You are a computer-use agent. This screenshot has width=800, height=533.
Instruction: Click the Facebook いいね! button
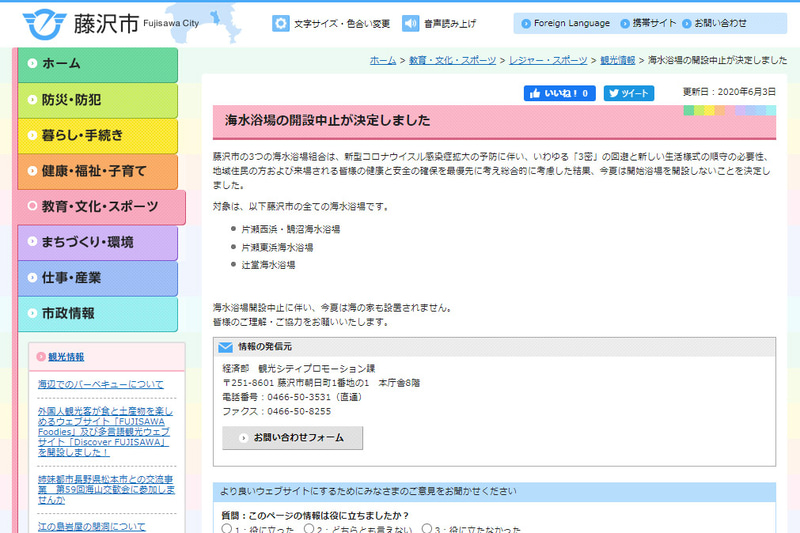(x=559, y=93)
